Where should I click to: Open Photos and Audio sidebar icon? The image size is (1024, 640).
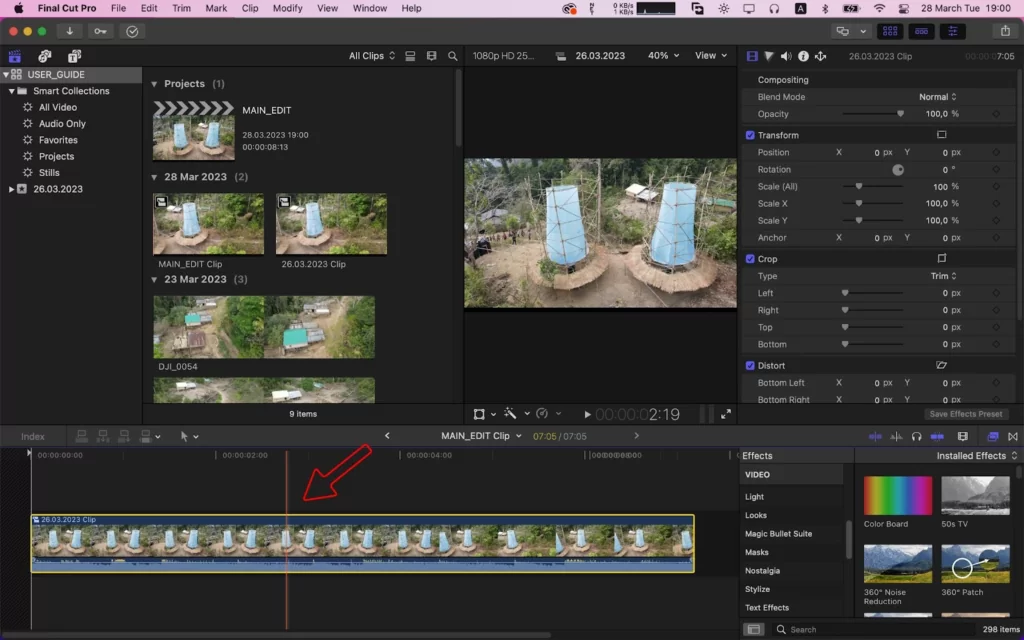[x=45, y=56]
